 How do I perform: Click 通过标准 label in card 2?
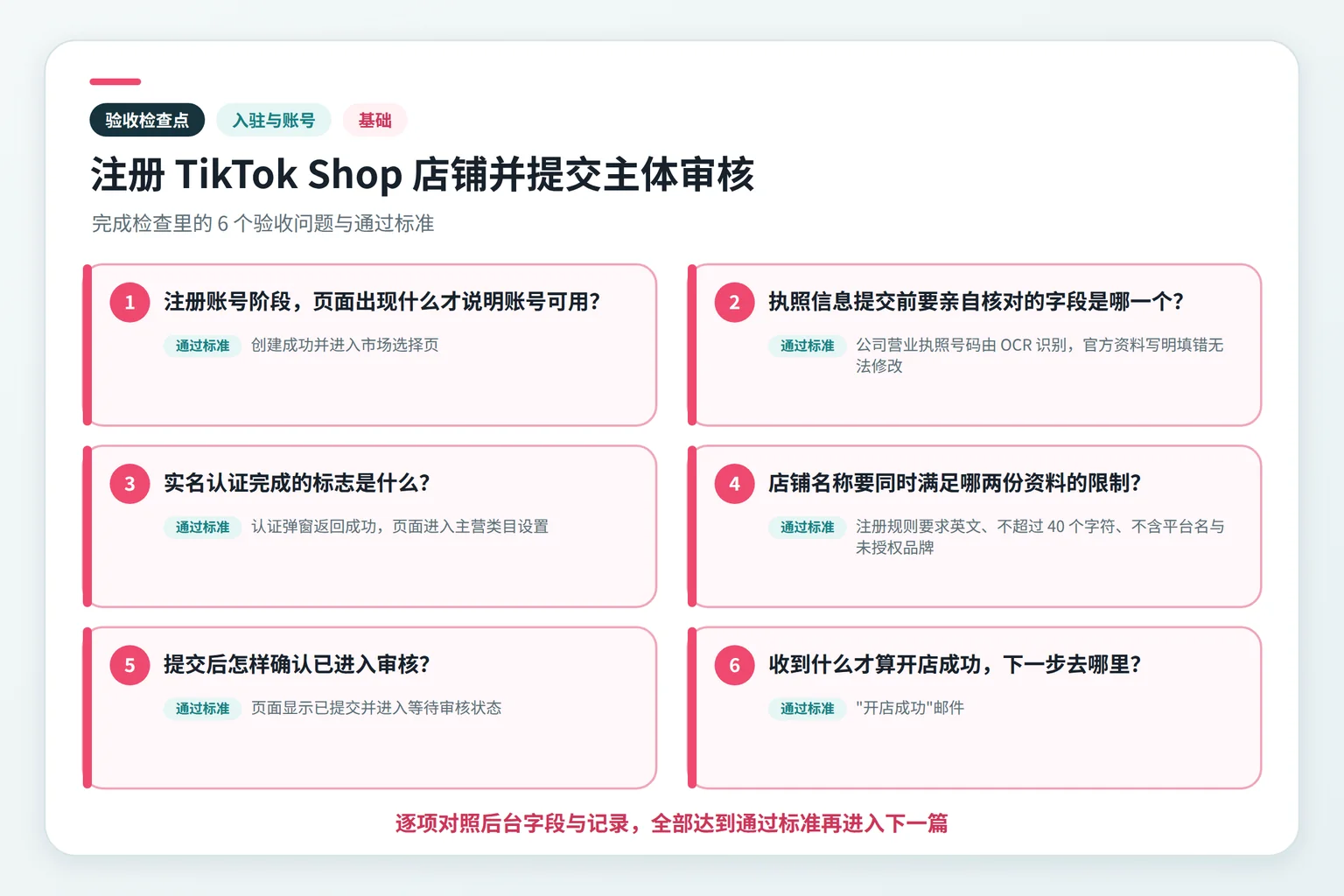pyautogui.click(x=808, y=346)
